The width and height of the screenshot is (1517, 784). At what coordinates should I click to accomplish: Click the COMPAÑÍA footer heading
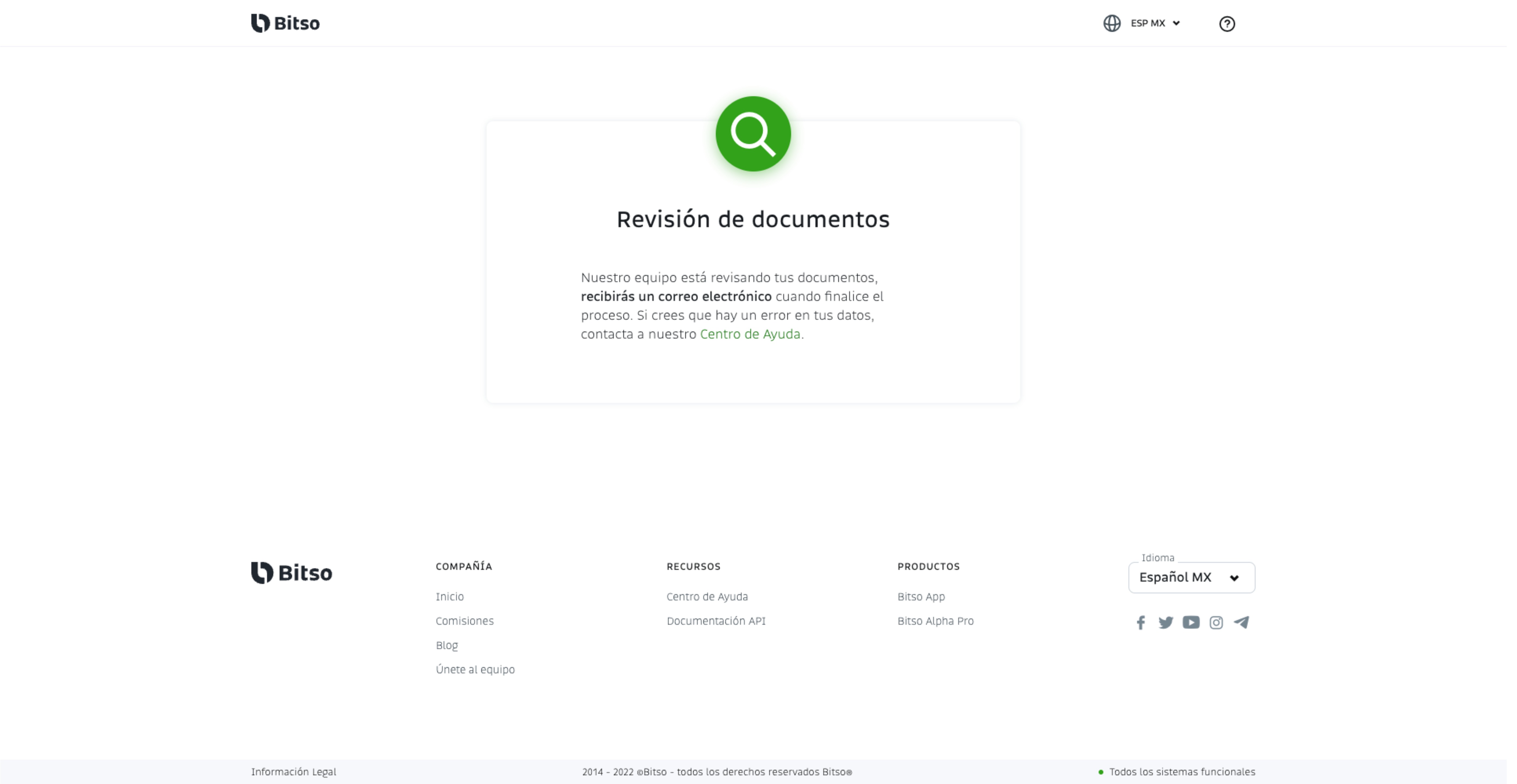pos(463,566)
